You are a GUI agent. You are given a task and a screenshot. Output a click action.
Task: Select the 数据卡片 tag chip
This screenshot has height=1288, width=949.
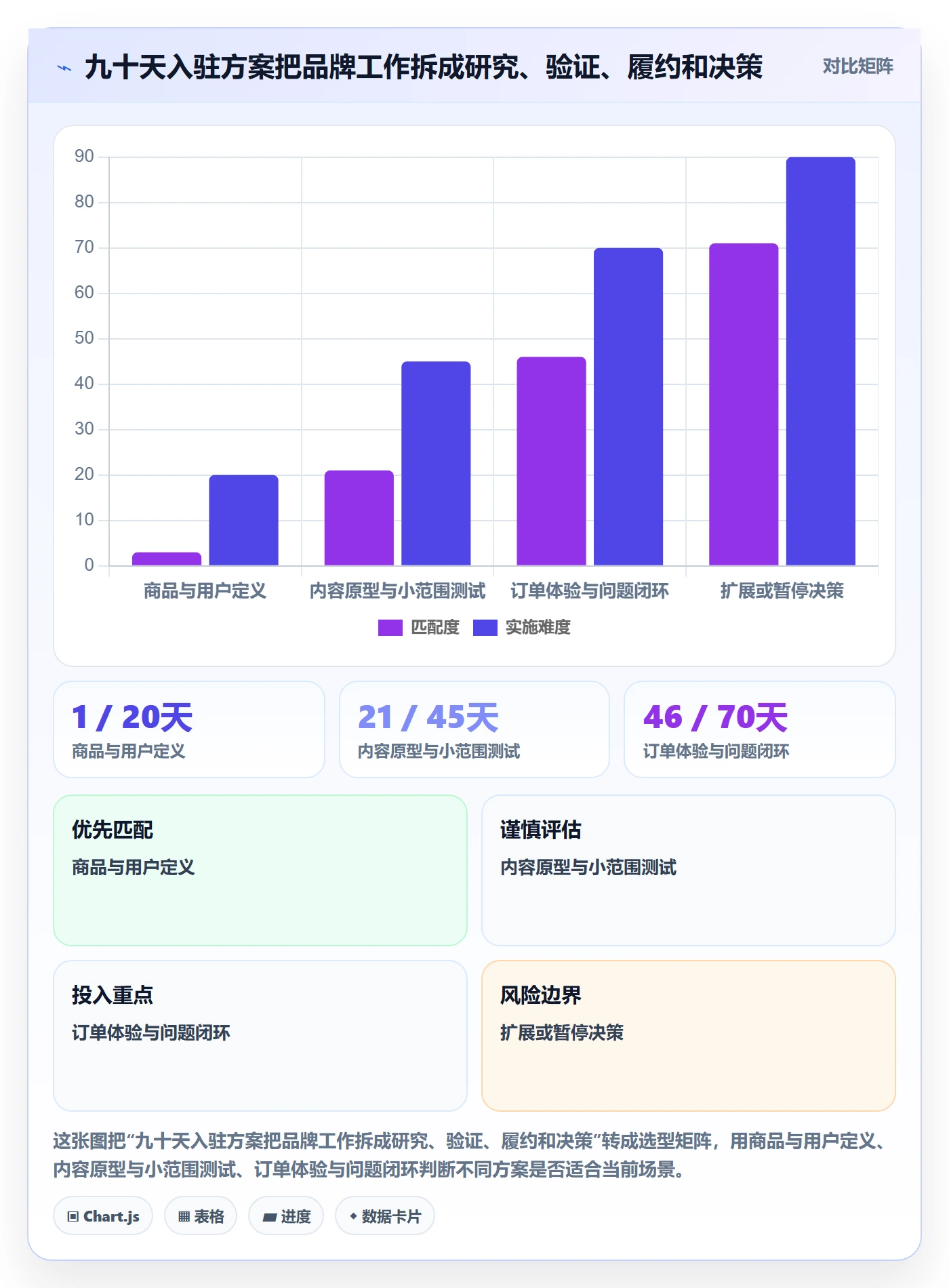[x=385, y=1216]
